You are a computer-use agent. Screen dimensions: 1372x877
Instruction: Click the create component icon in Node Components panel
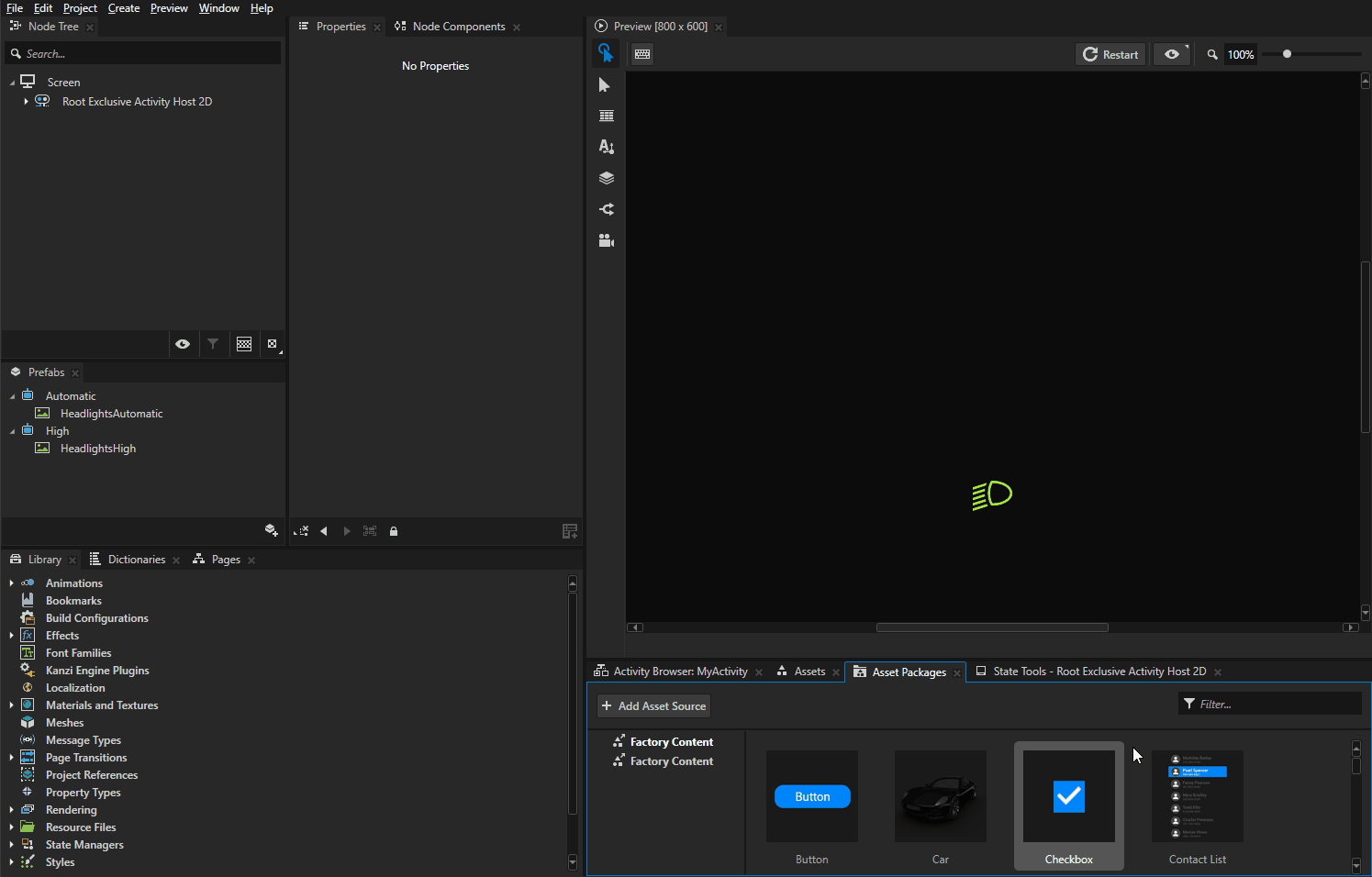pyautogui.click(x=570, y=530)
